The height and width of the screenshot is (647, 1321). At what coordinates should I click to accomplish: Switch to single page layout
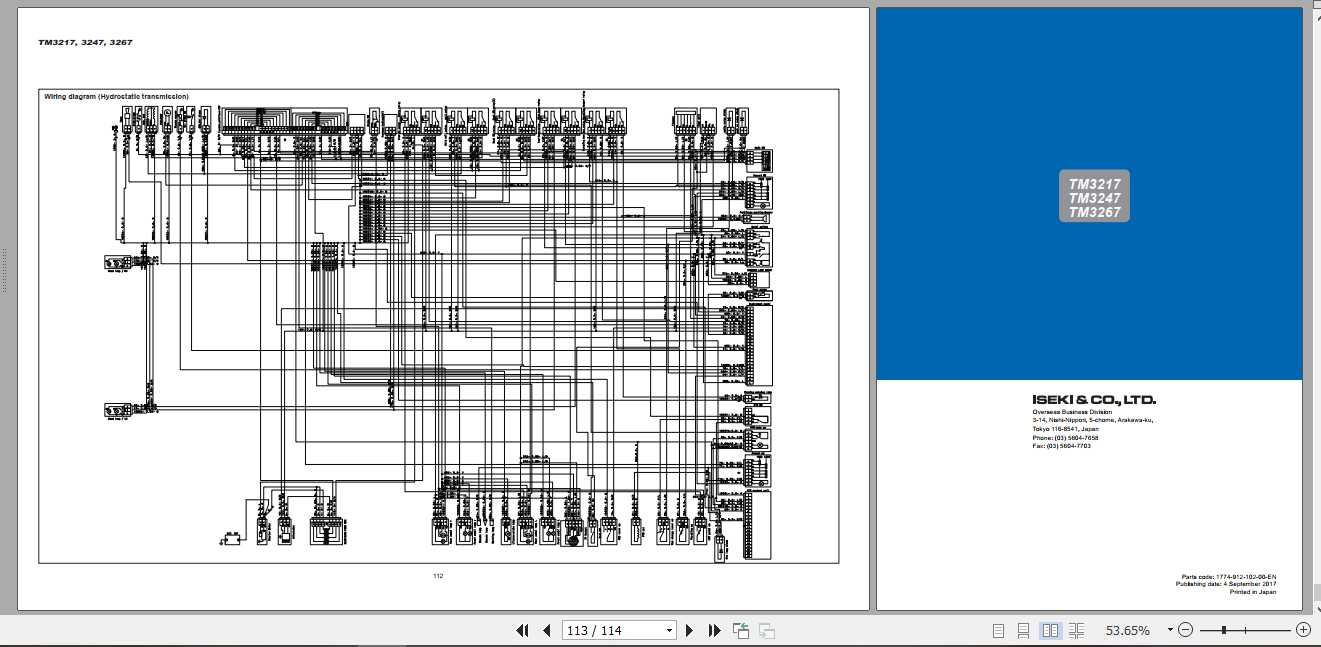coord(997,630)
